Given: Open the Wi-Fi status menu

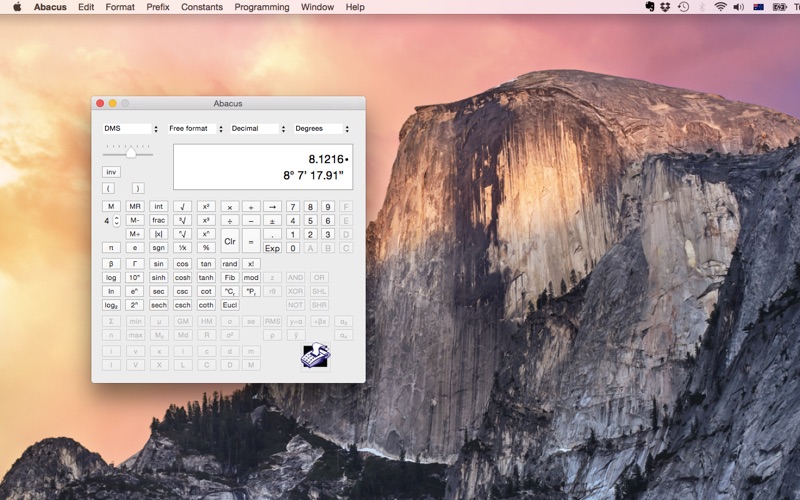Looking at the screenshot, I should 720,7.
